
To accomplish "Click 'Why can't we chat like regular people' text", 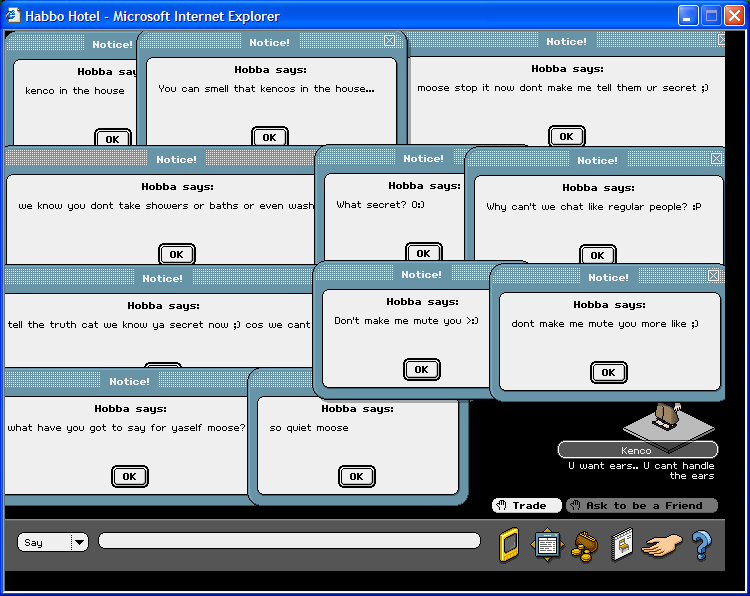I will [594, 207].
